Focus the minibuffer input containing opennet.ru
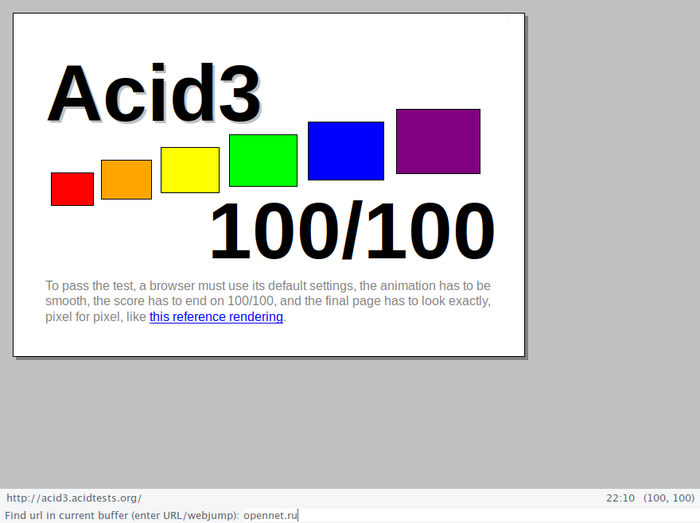This screenshot has width=700, height=523. (270, 515)
